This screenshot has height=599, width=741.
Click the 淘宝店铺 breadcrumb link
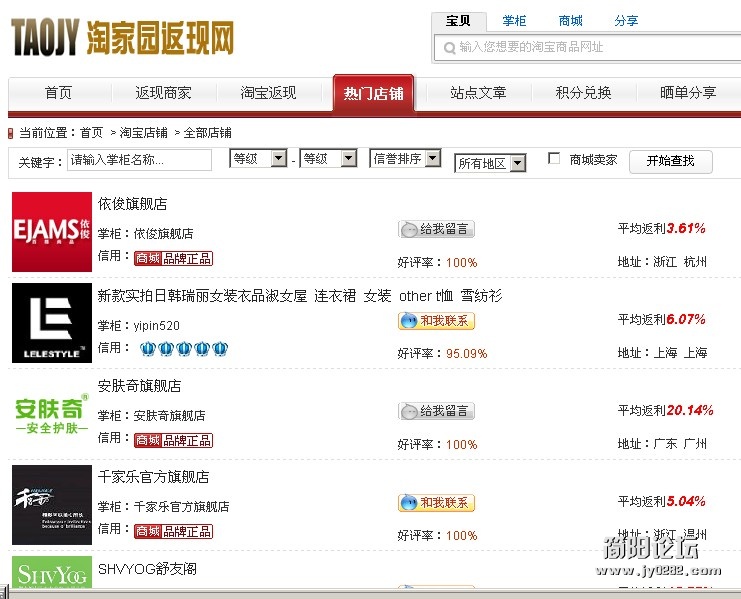click(144, 133)
